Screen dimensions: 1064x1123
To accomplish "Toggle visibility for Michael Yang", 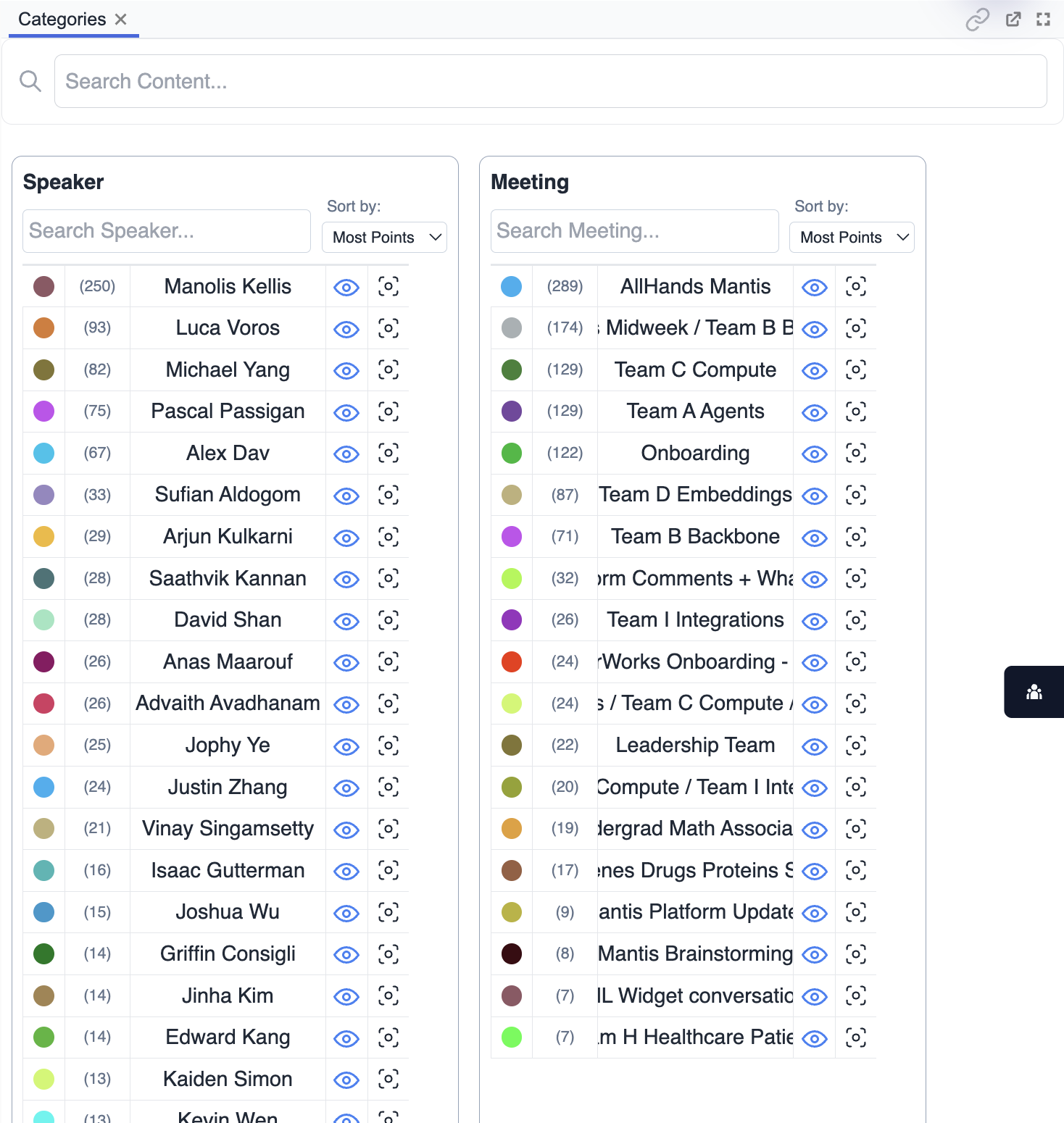I will [x=346, y=371].
